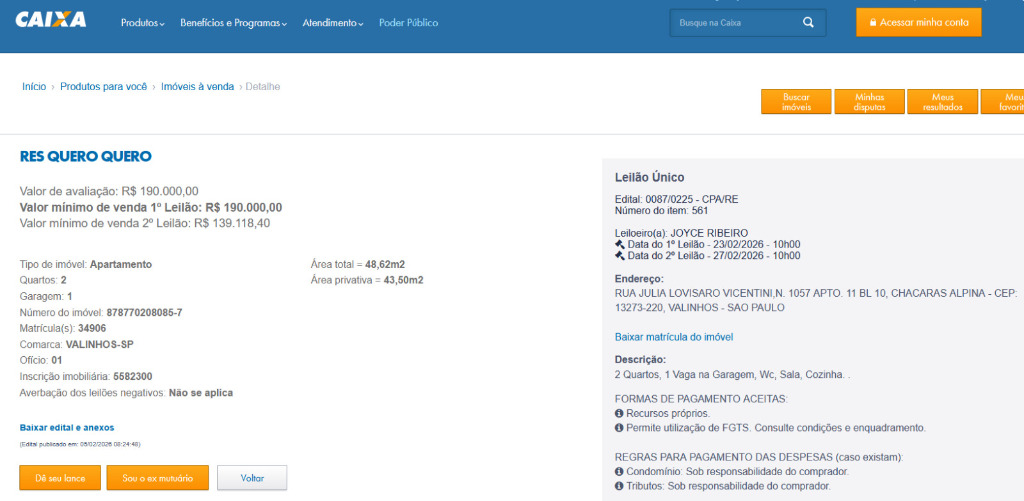Image resolution: width=1024 pixels, height=501 pixels.
Task: Click Valor de avaliação R$ 190.000,00 text
Action: [x=109, y=191]
